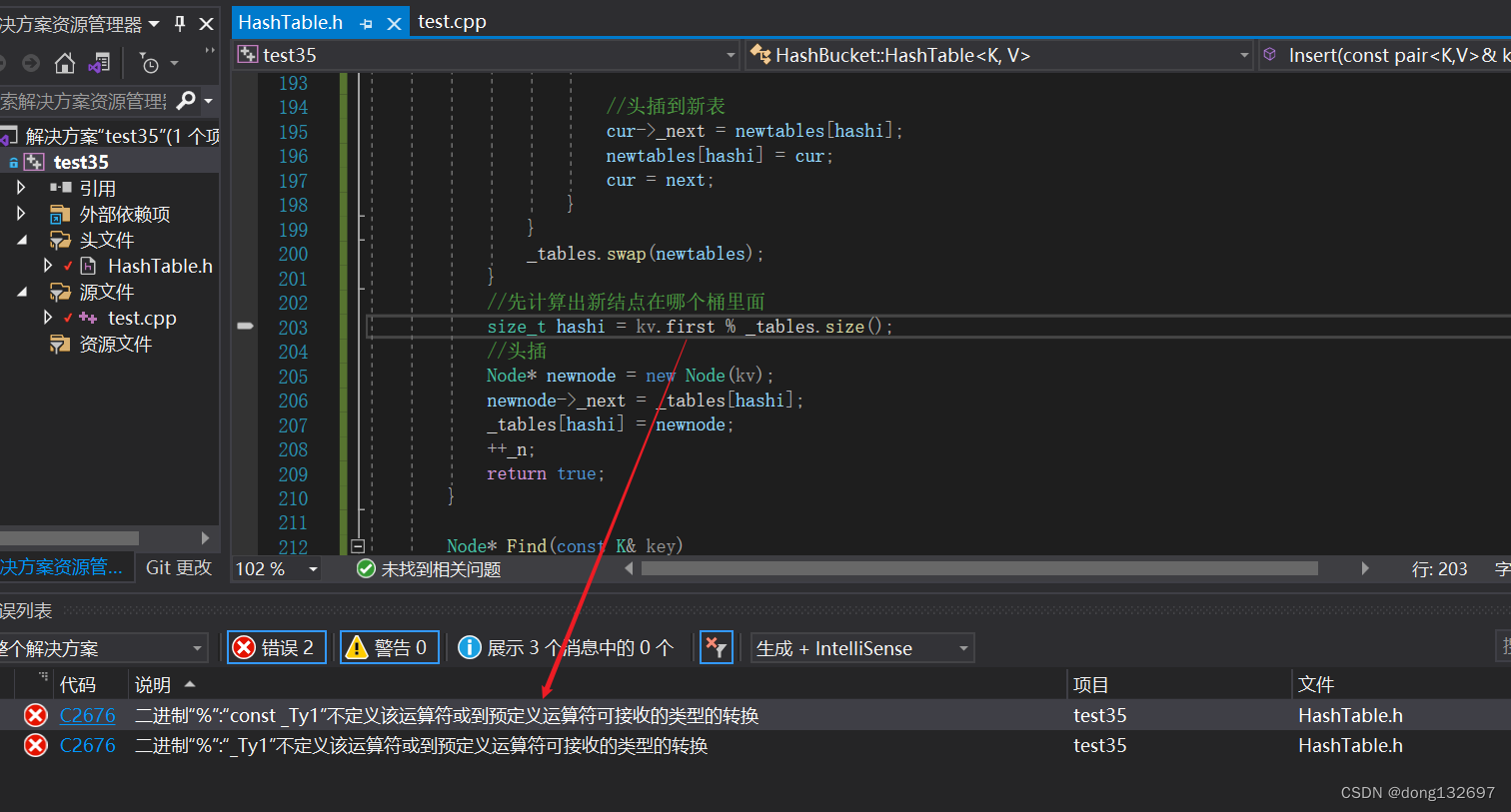
Task: Expand the test.cpp tree item arrow
Action: point(47,318)
